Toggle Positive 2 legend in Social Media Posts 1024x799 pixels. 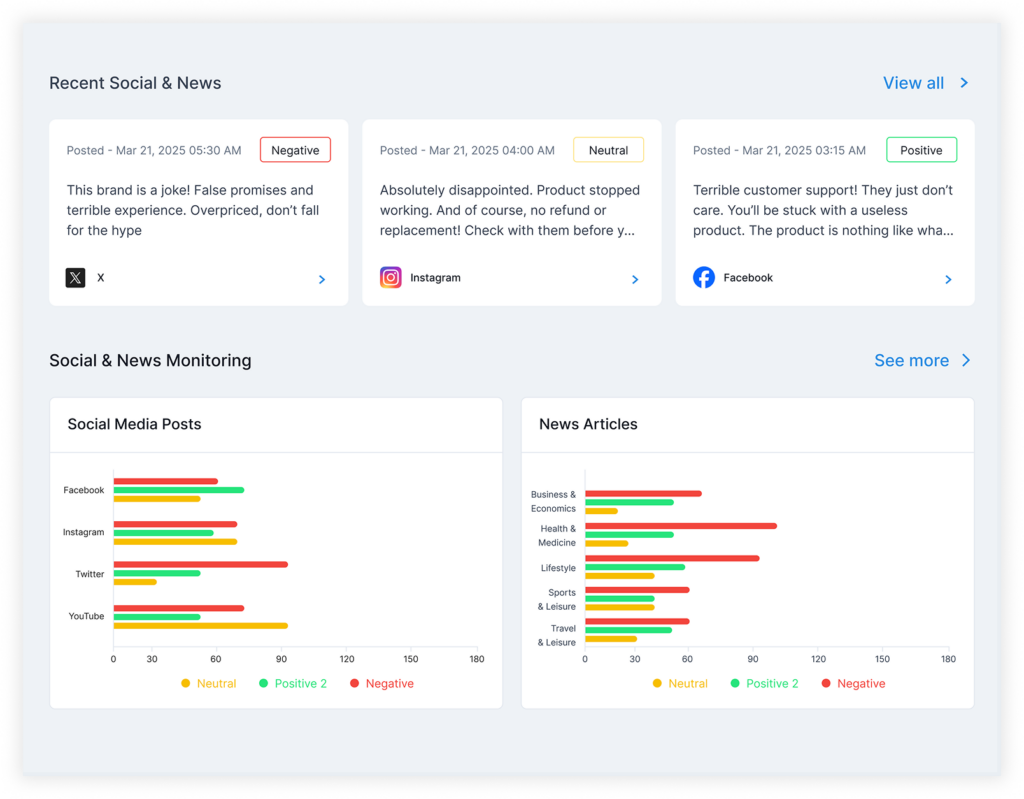pyautogui.click(x=293, y=683)
